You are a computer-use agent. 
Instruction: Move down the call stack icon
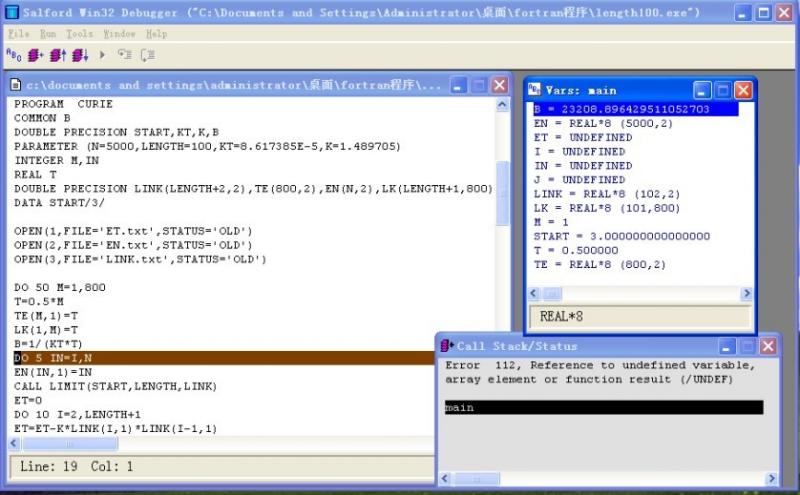80,55
